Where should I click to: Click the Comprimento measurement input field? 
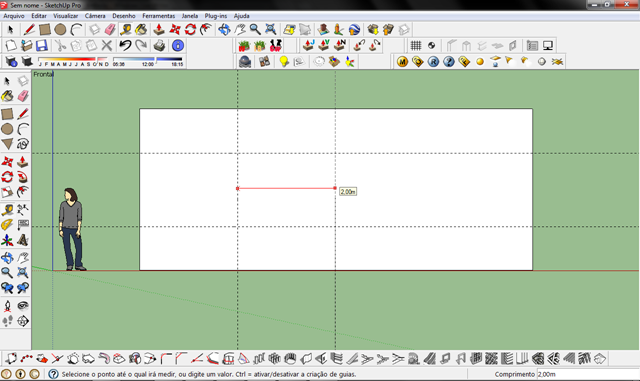point(588,374)
